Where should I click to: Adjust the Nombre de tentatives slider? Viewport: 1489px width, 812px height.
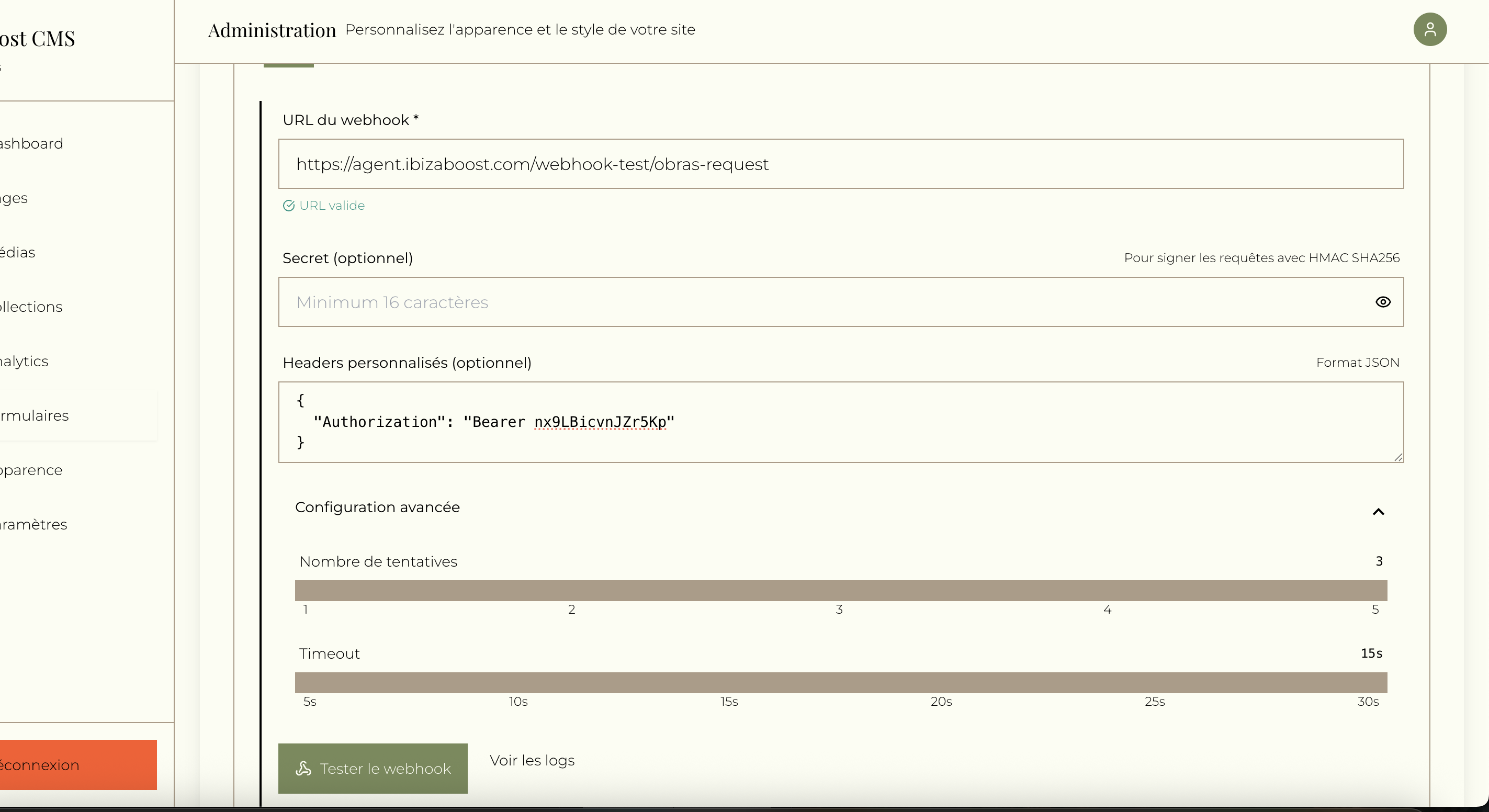coord(840,591)
